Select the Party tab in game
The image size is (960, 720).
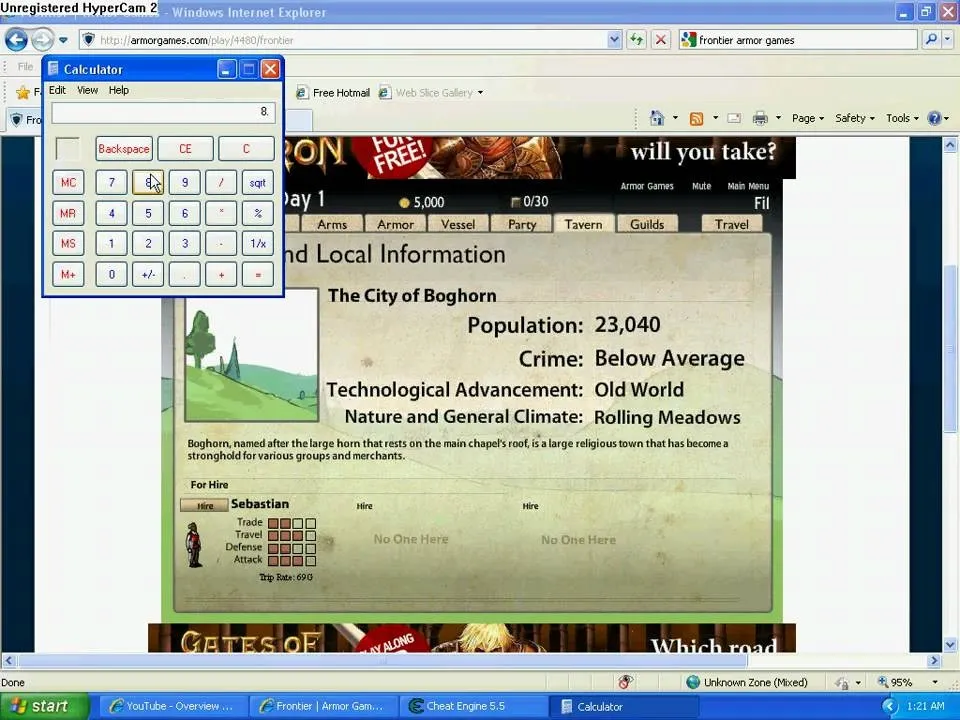click(x=522, y=224)
